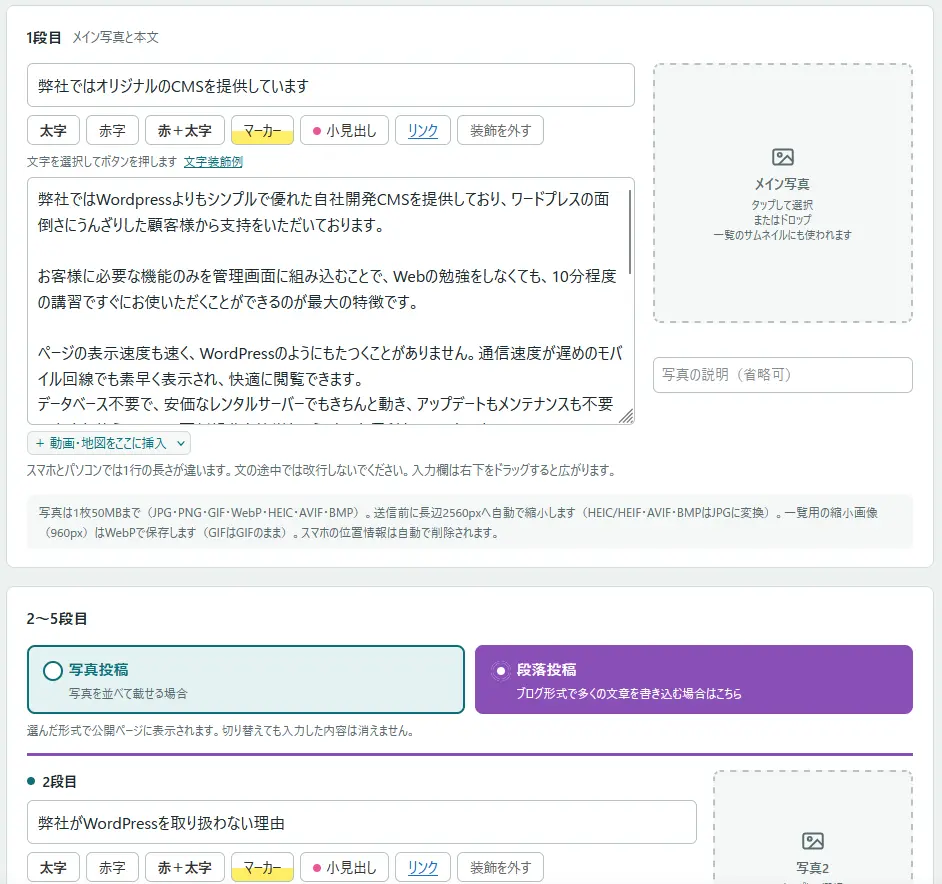Click the textarea resize handle corner
This screenshot has height=884, width=942.
click(627, 416)
